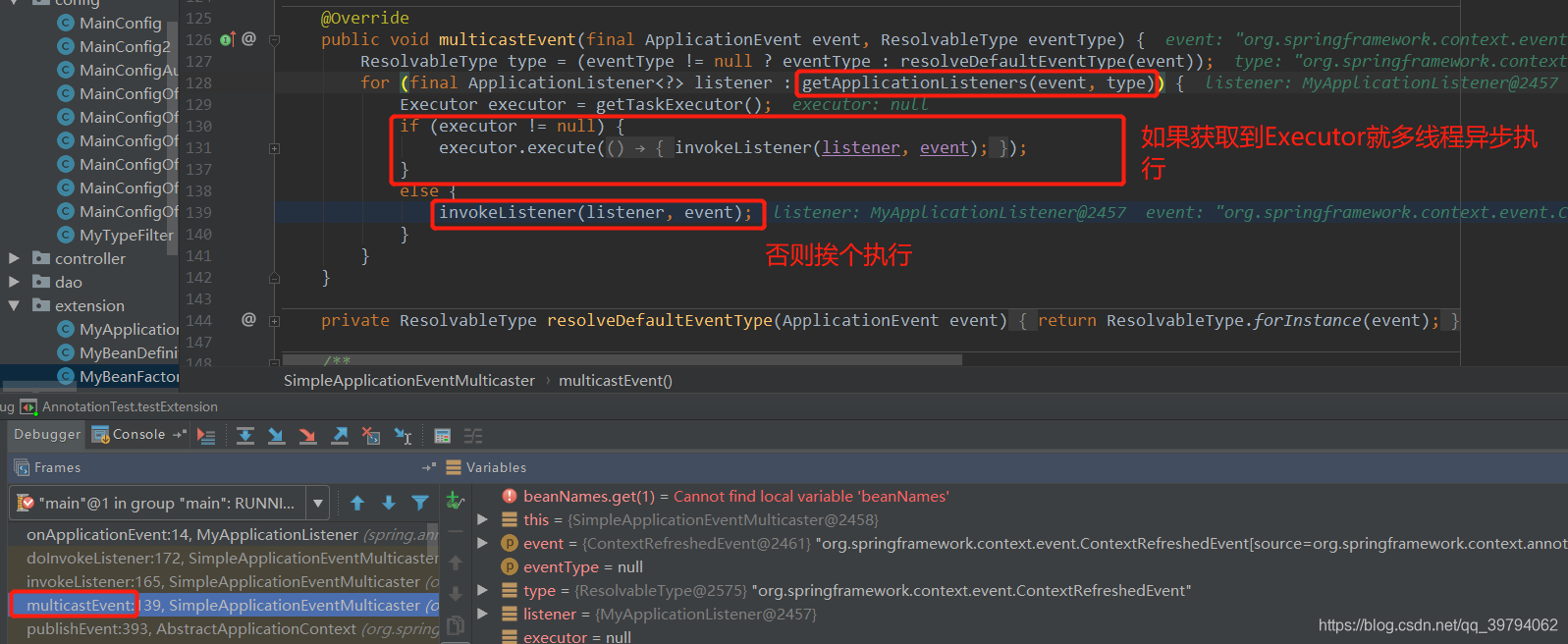The height and width of the screenshot is (644, 1568).
Task: Click line number 139 in the gutter
Action: point(198,213)
